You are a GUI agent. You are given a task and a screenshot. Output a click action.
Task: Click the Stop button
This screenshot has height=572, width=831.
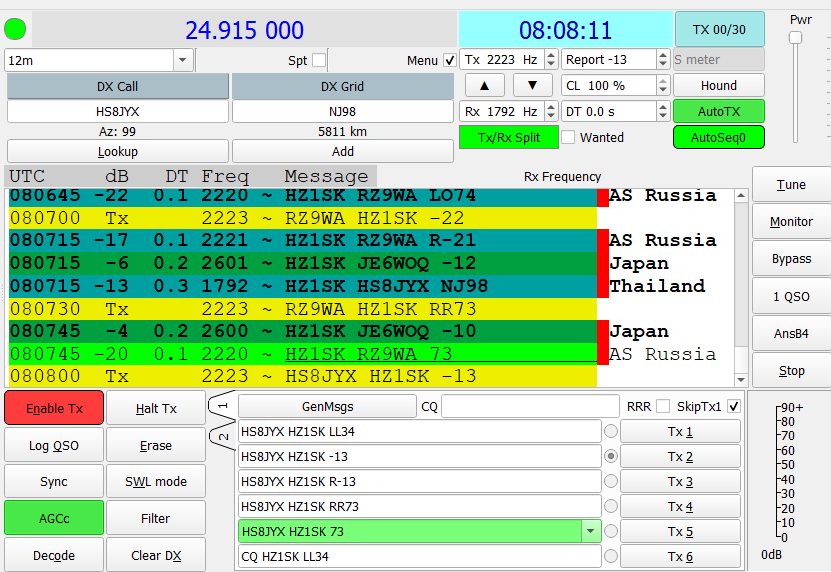[x=791, y=371]
